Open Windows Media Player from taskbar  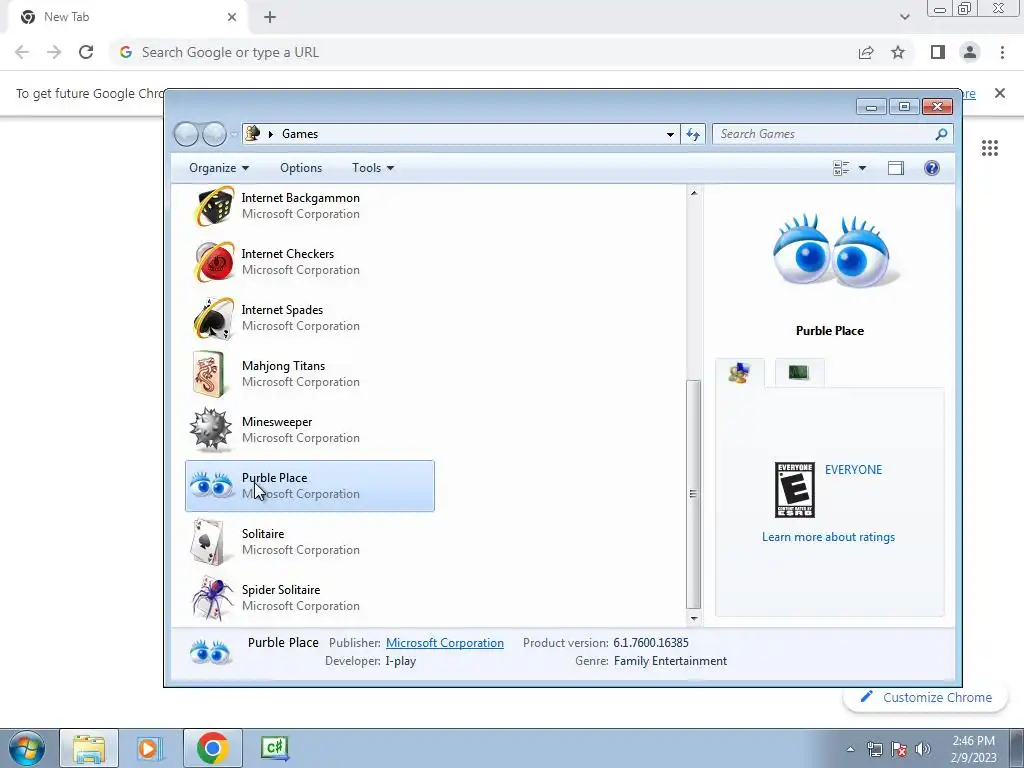(150, 748)
